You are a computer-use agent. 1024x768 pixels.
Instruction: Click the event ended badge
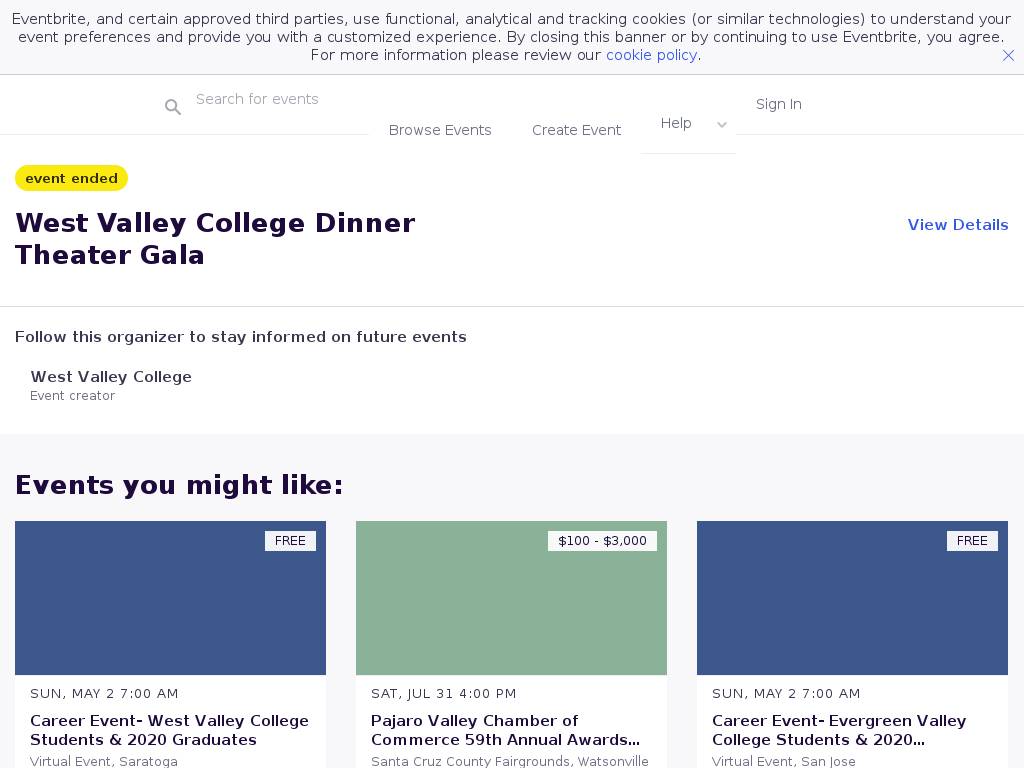(x=71, y=178)
